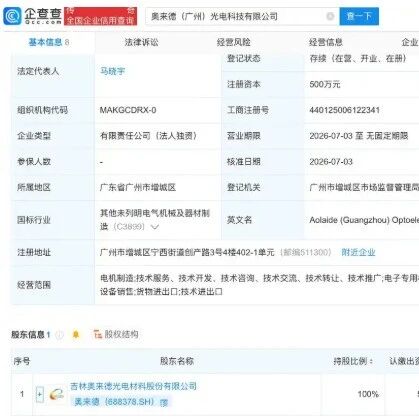Image resolution: width=419 pixels, height=419 pixels.
Task: Click the 股东信息 info icon
Action: click(59, 335)
